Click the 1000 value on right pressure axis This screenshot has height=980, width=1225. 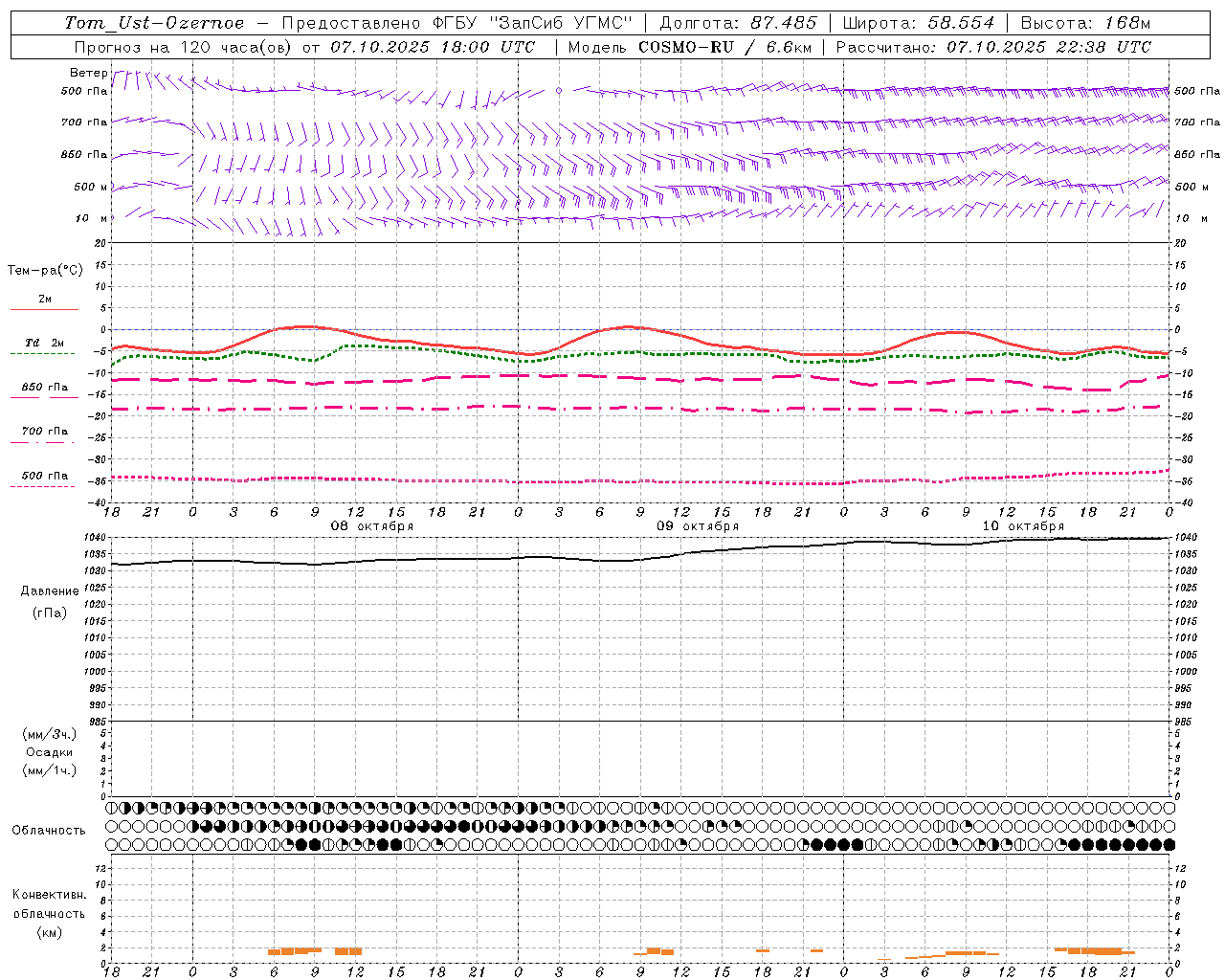[1187, 672]
